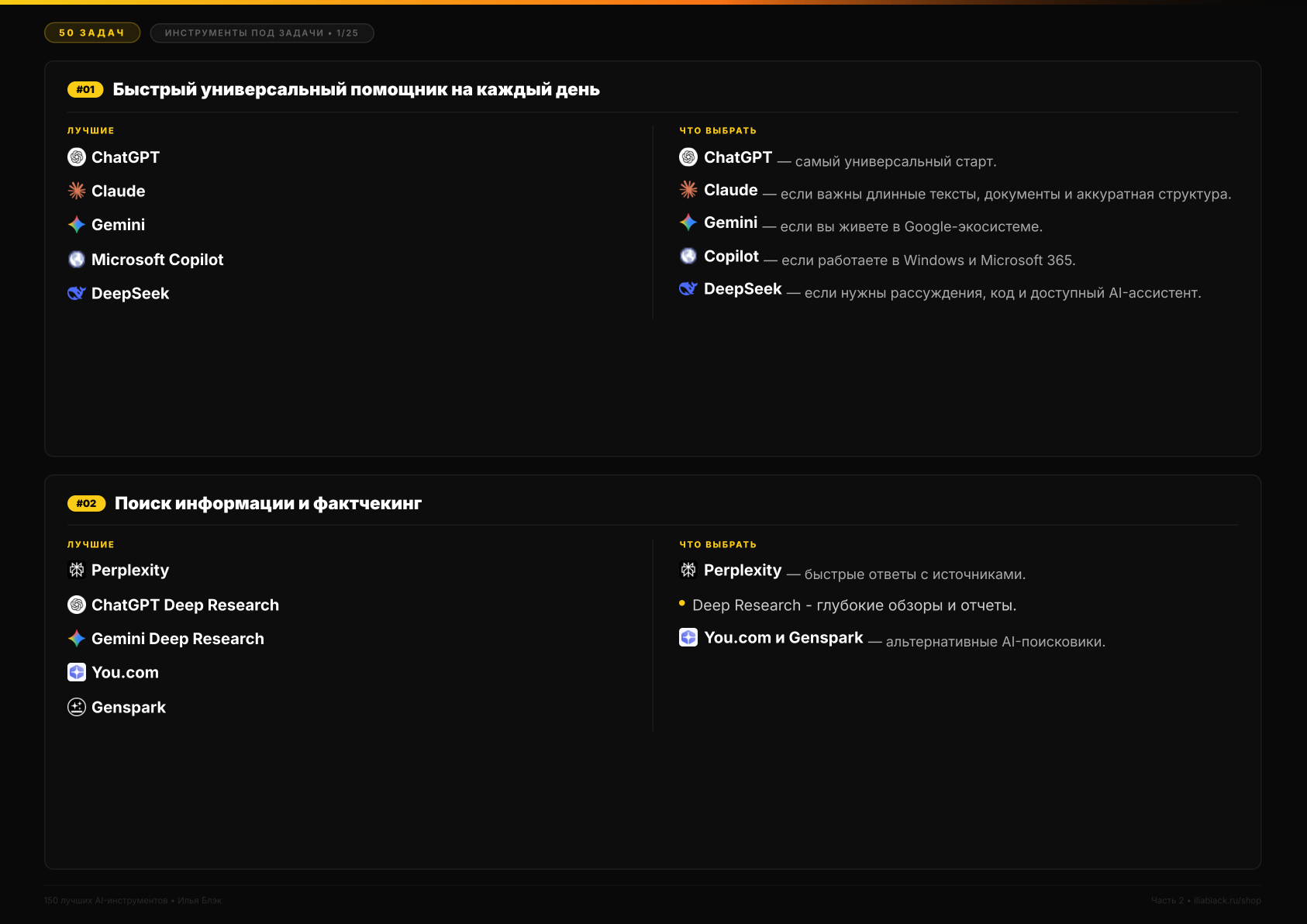Select the 50 ЗАДАЧ yellow pill tab

[x=92, y=33]
